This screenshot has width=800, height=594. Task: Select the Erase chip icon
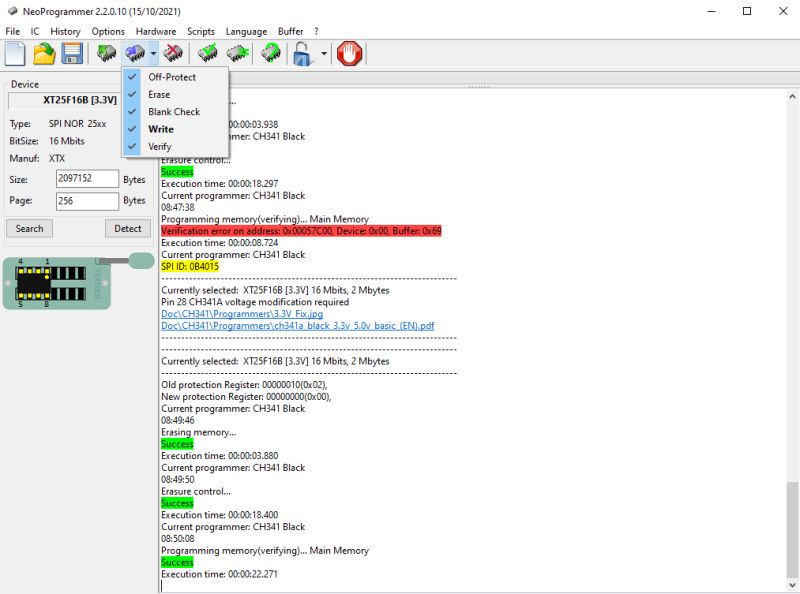(173, 54)
